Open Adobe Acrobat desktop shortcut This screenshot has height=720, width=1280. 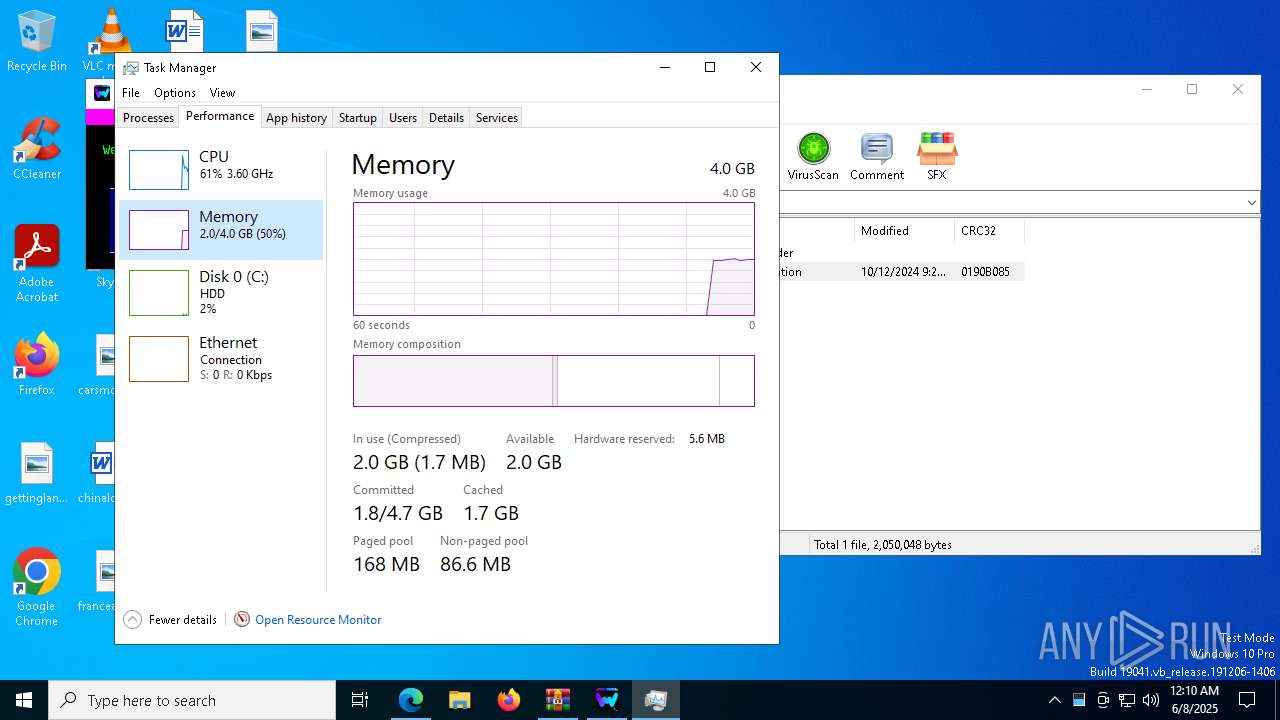coord(36,264)
